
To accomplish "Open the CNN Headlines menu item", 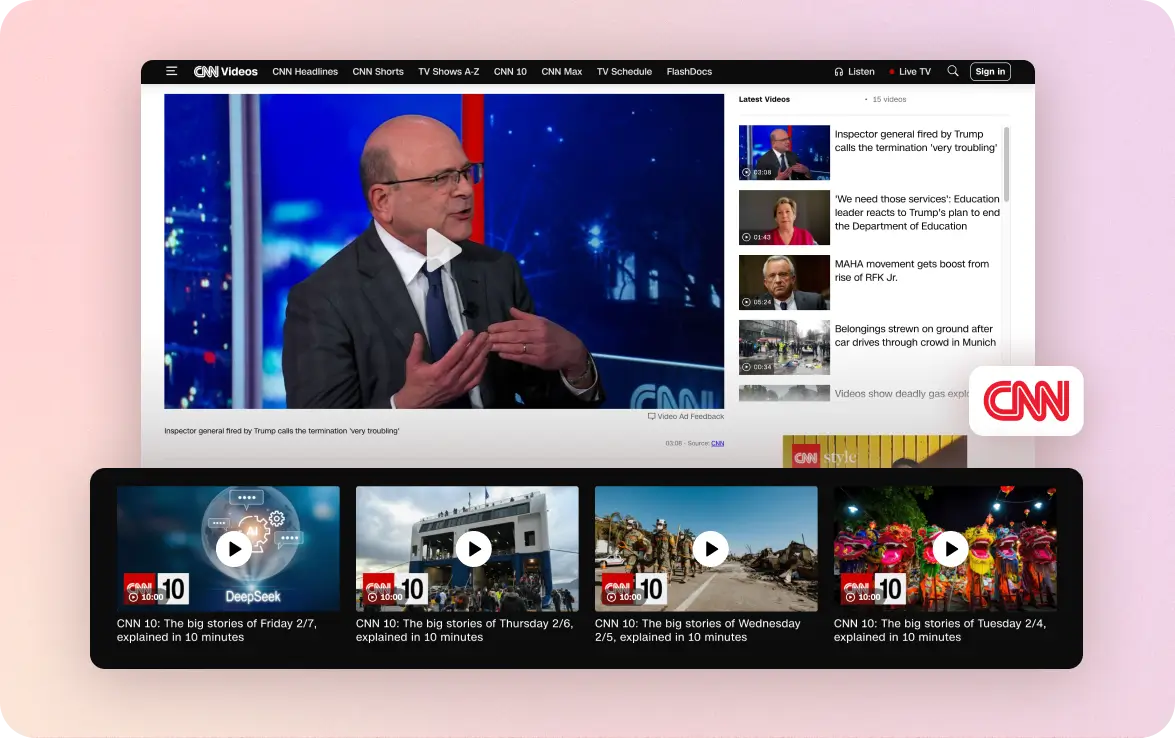I will tap(305, 72).
